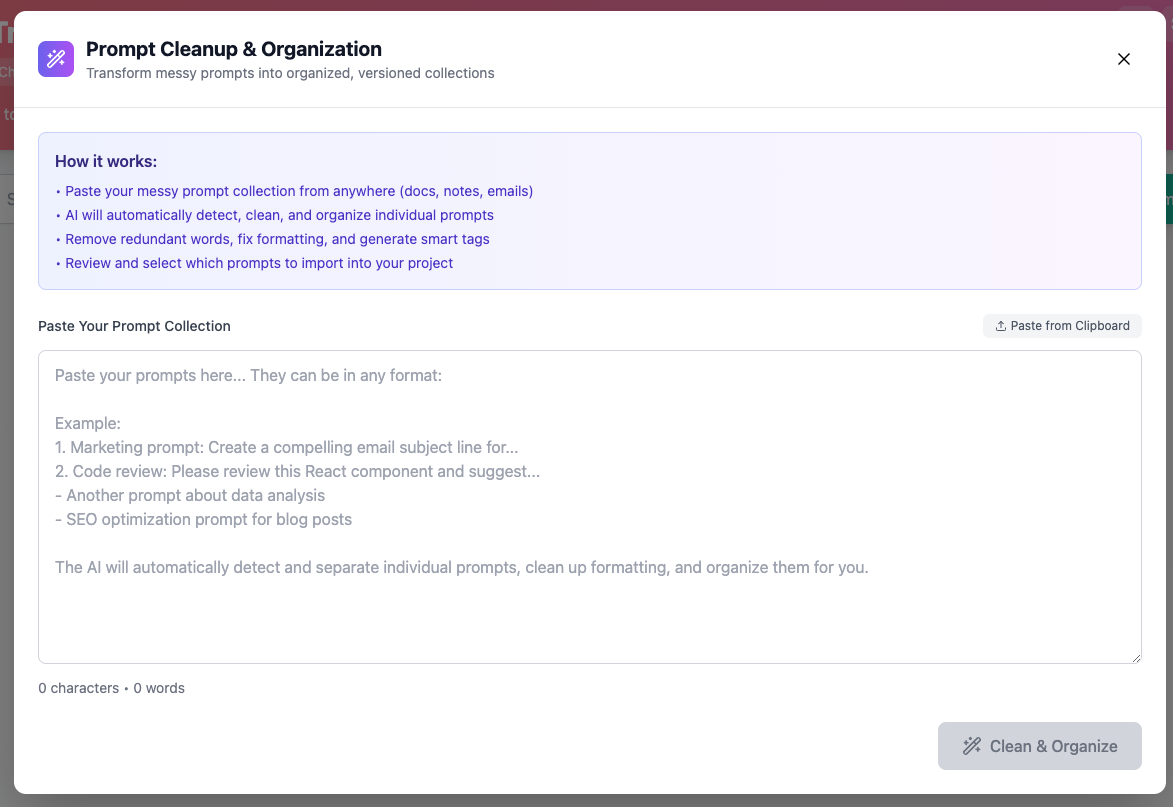Click the purple magic wand header icon
This screenshot has width=1173, height=807.
(56, 59)
